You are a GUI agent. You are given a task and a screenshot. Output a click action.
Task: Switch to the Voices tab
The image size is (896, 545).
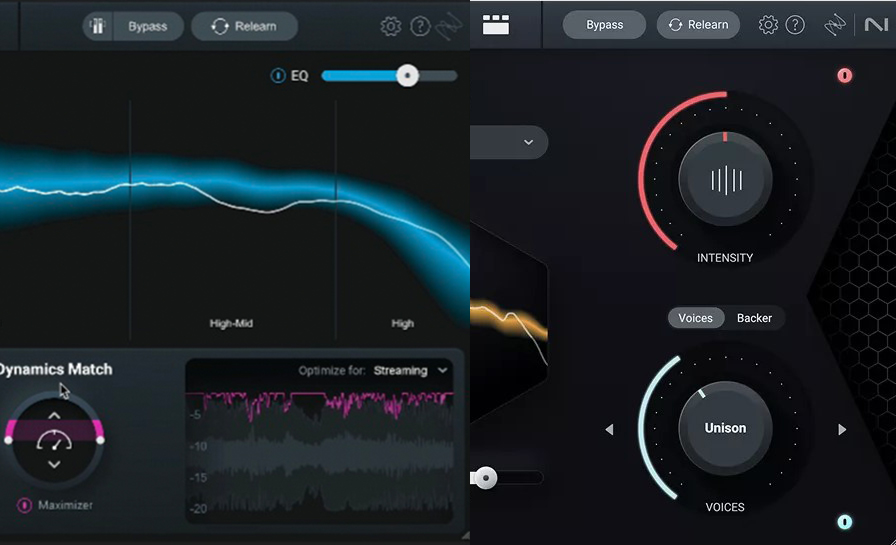(695, 318)
